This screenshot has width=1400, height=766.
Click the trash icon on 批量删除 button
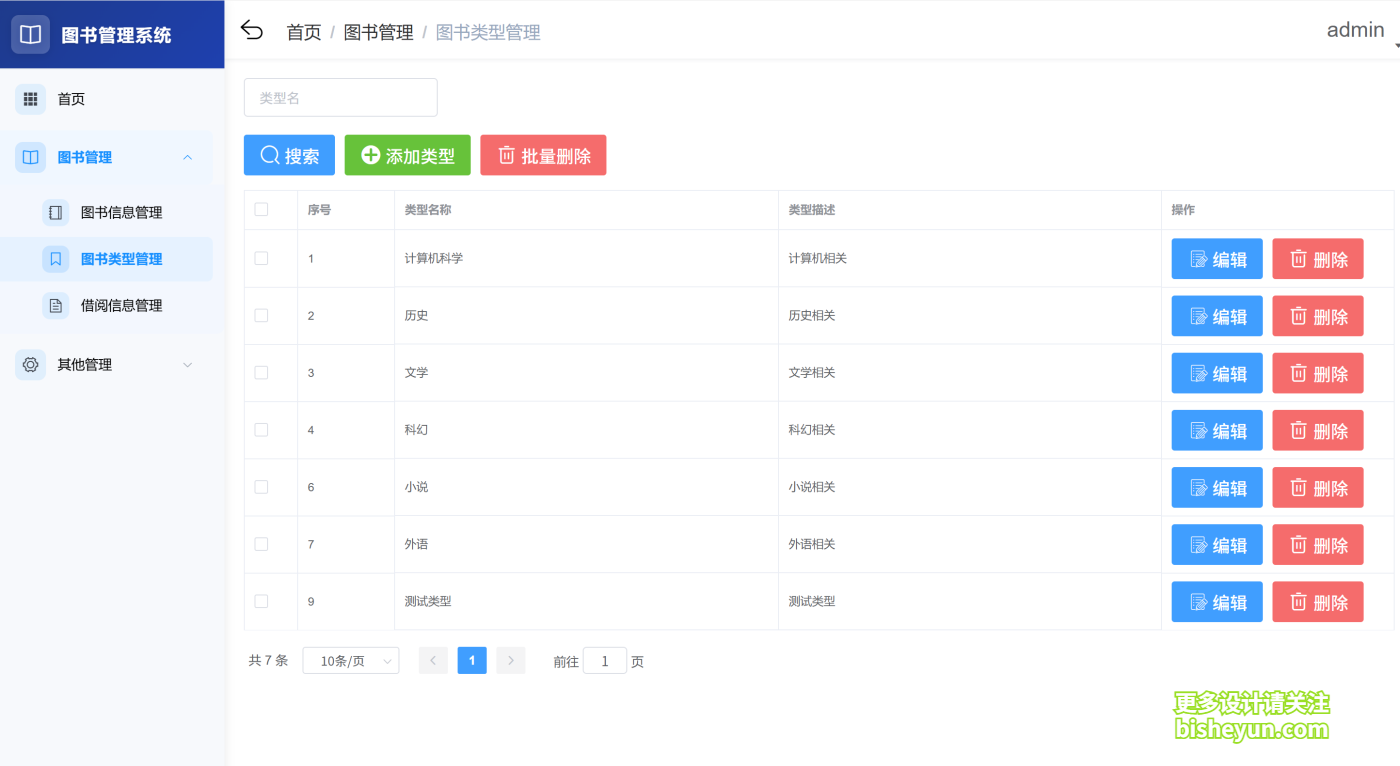pyautogui.click(x=507, y=155)
